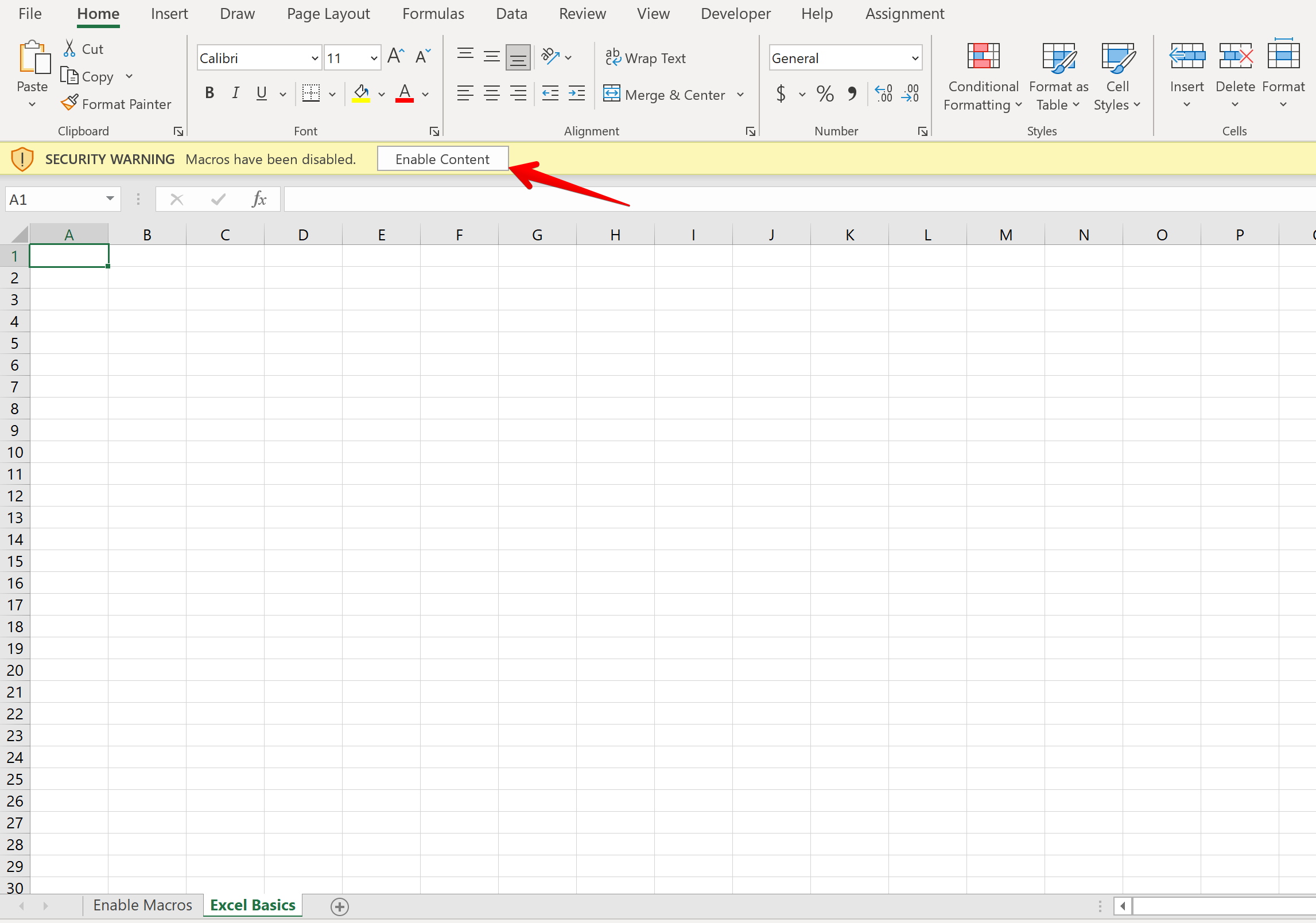Click the Format Painter brush icon
Screen dimensions: 1316x923
point(69,103)
